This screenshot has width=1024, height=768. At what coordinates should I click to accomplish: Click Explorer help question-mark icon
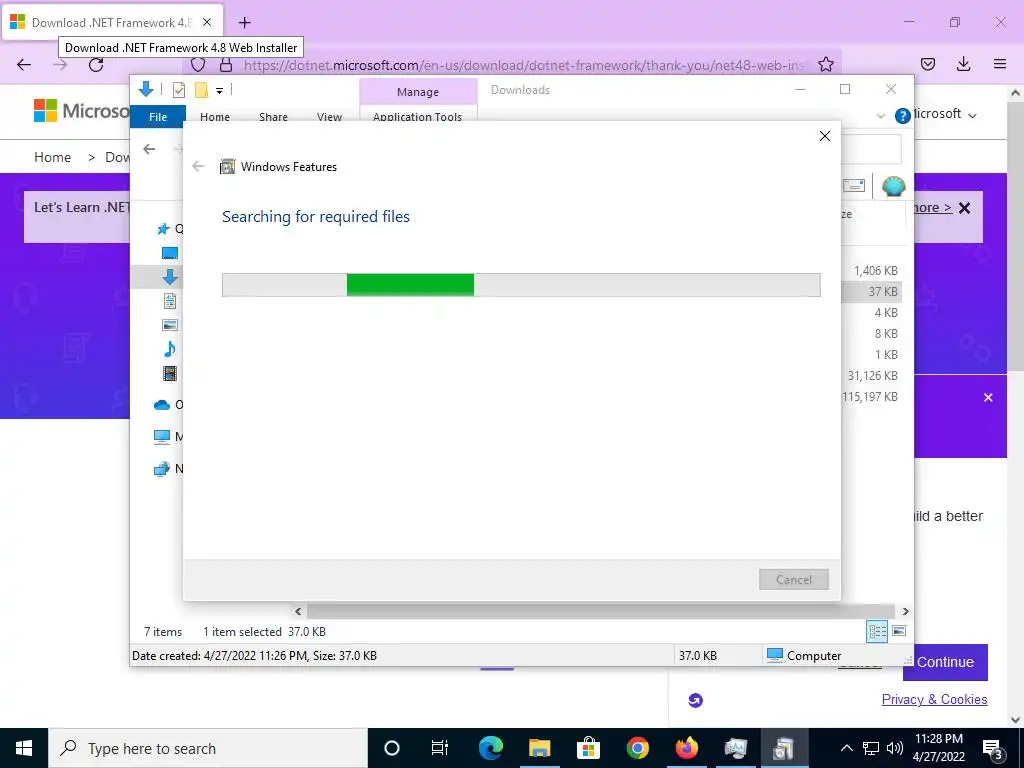point(903,116)
